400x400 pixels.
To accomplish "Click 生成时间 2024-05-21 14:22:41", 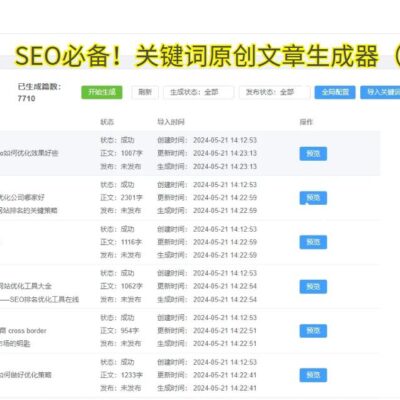I will pos(207,388).
